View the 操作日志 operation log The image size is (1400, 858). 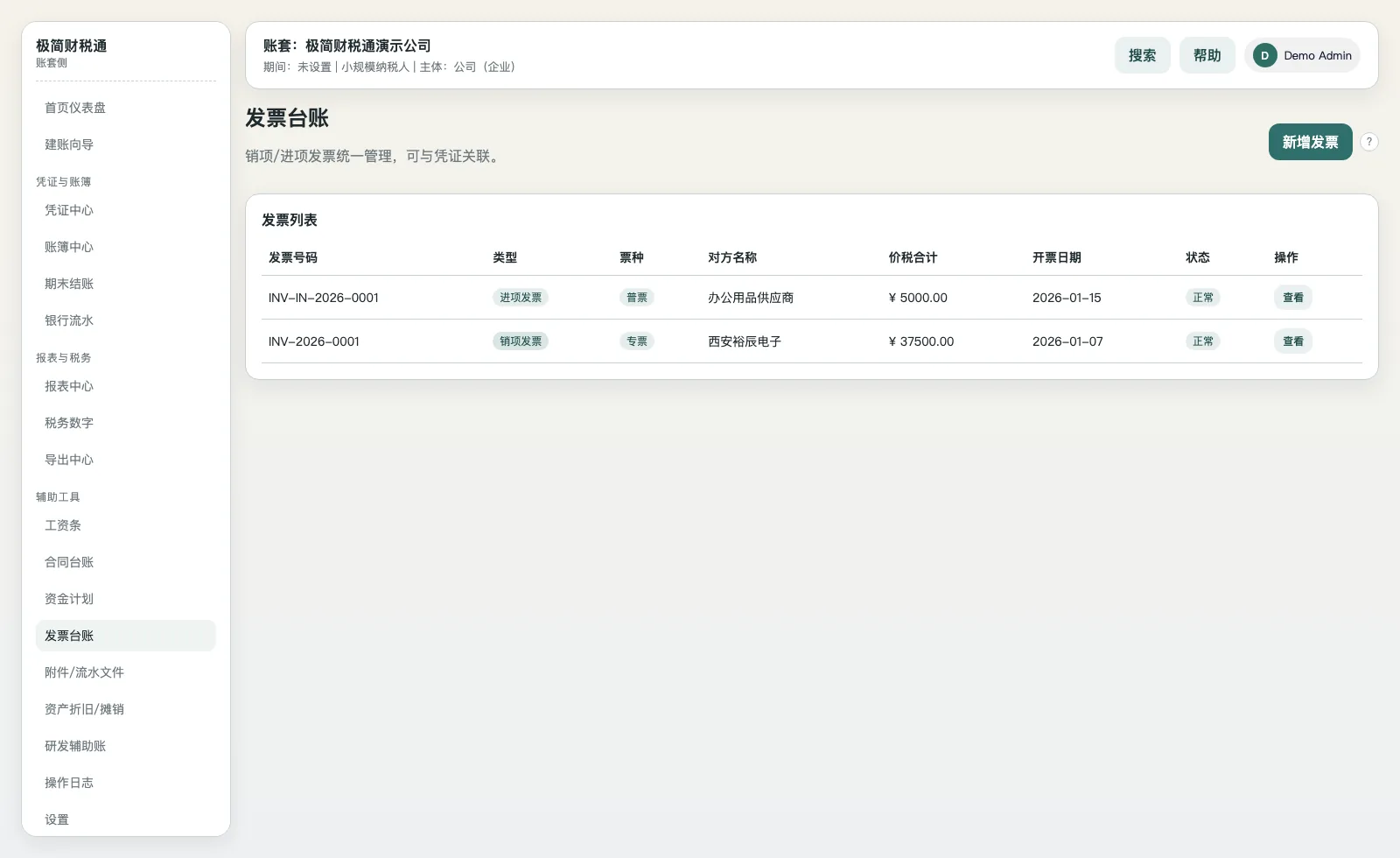click(x=69, y=782)
